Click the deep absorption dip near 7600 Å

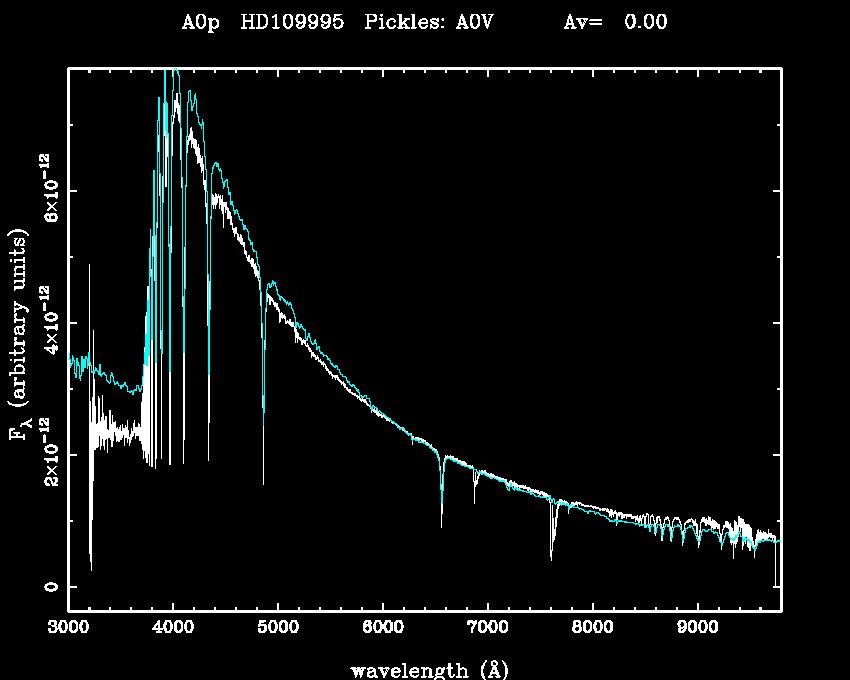(x=551, y=557)
